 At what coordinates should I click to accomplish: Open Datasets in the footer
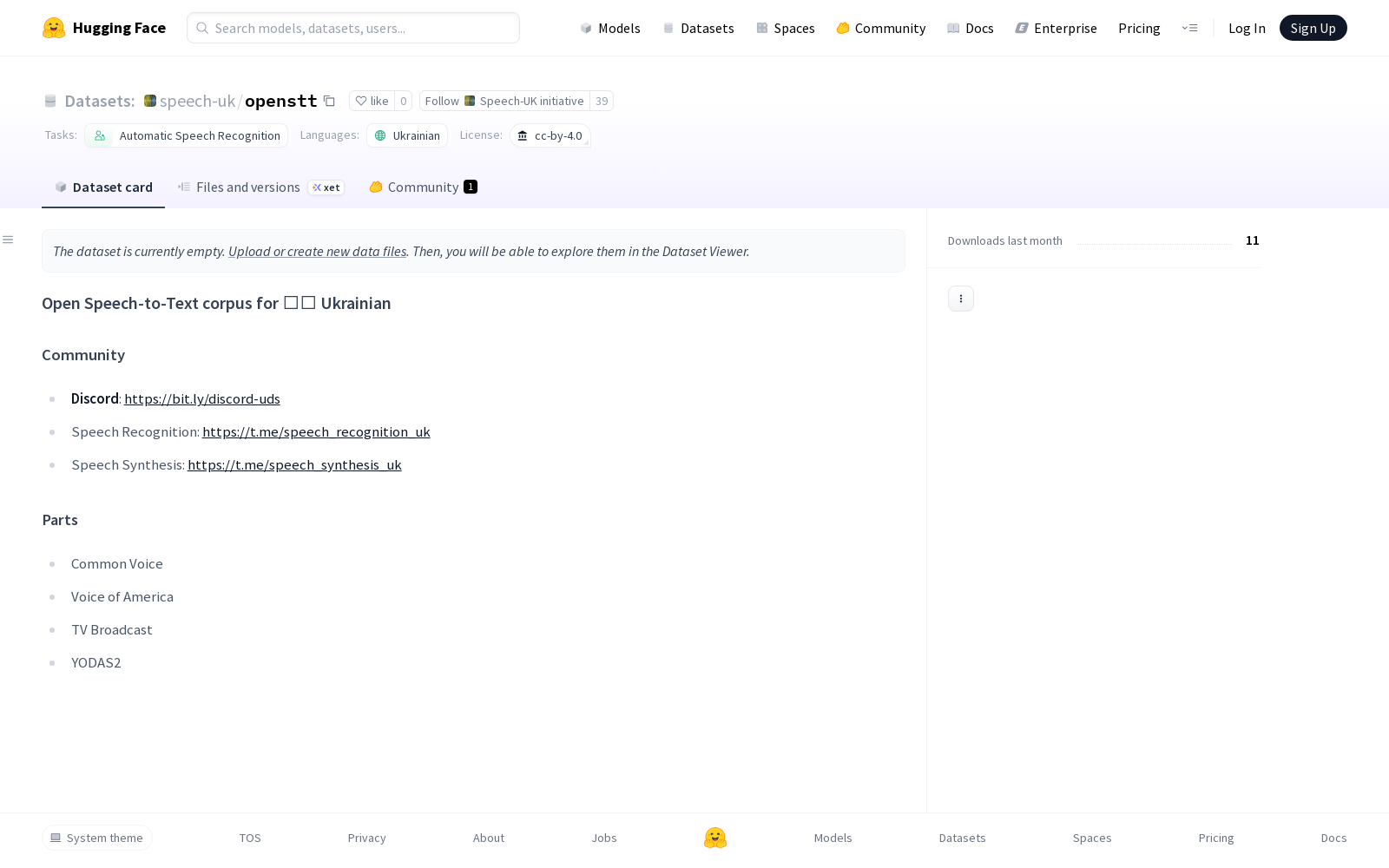[x=963, y=838]
